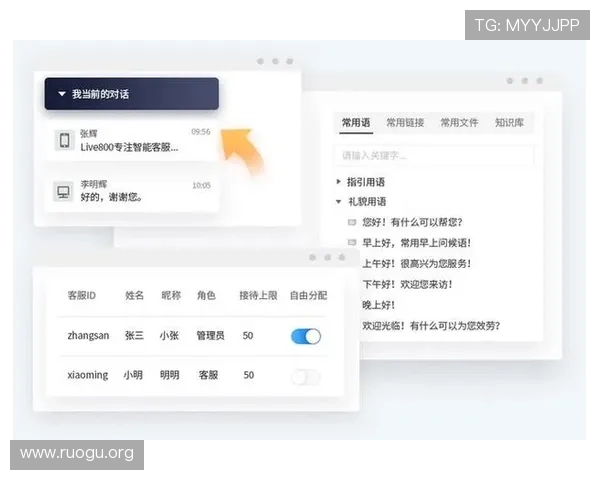Click the 09:56 timestamp on 张辉 chat
The width and height of the screenshot is (600, 480).
(x=201, y=132)
